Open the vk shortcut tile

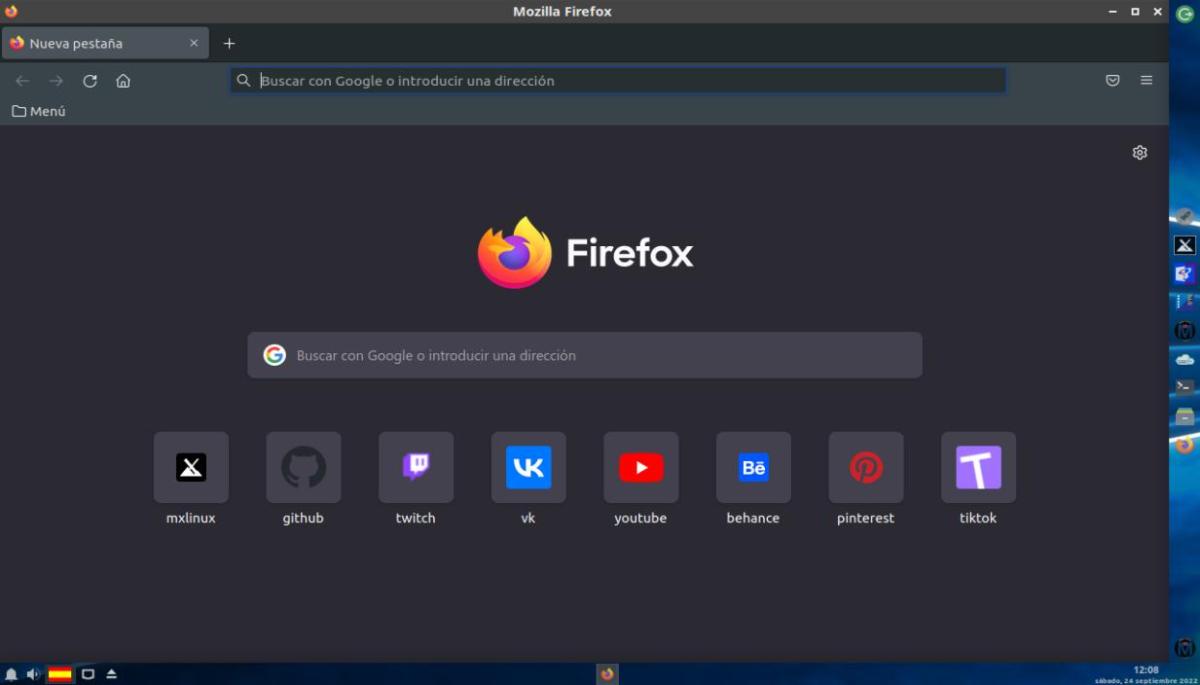(528, 467)
